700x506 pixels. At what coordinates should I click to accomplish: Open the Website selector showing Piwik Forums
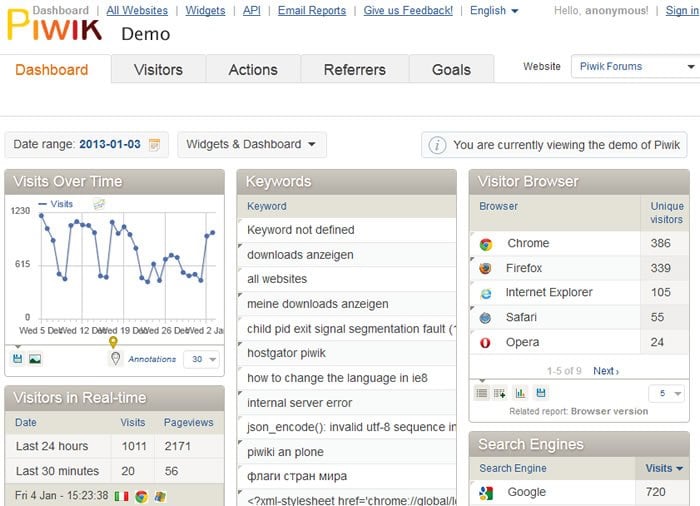coord(636,67)
